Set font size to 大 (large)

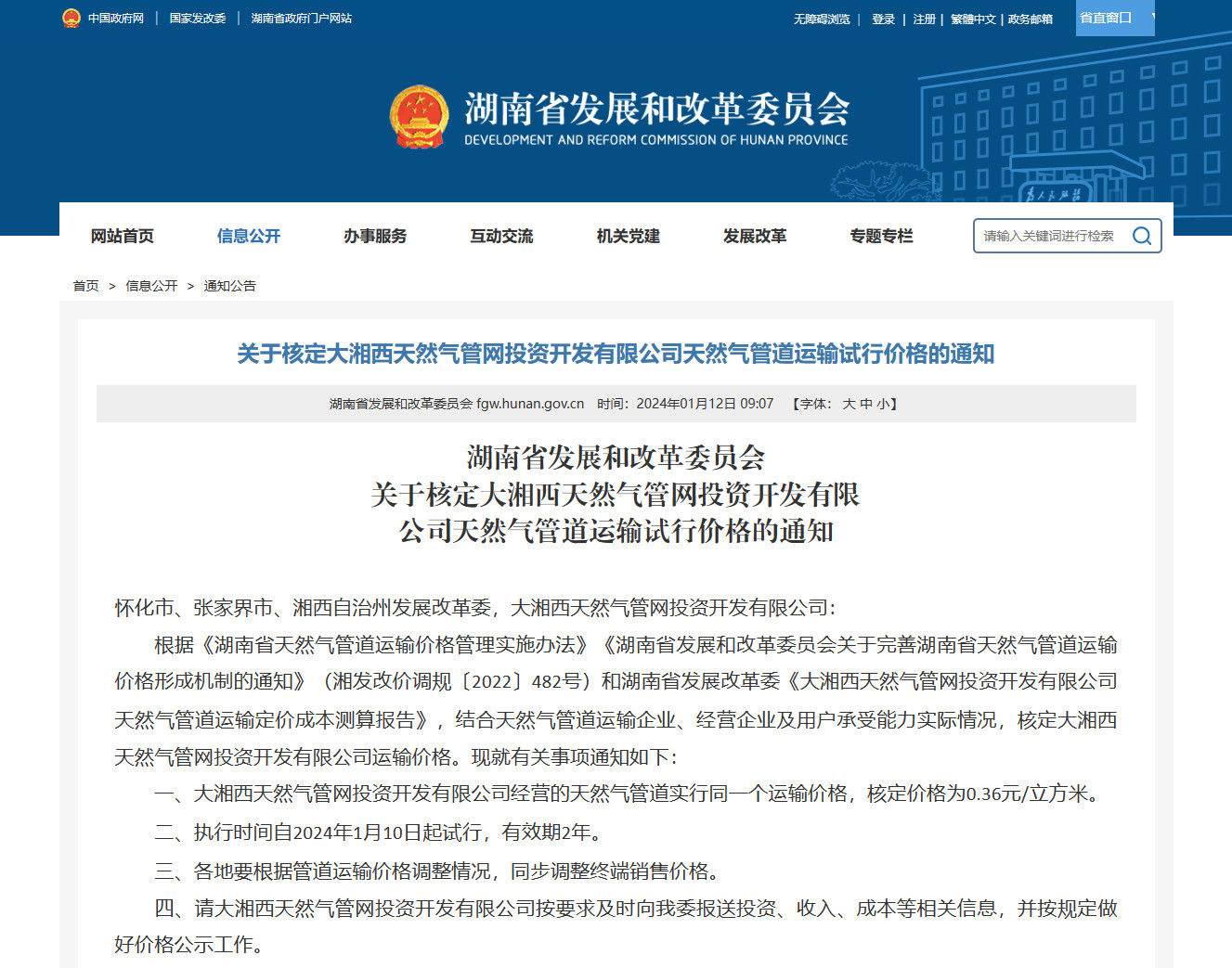[849, 404]
